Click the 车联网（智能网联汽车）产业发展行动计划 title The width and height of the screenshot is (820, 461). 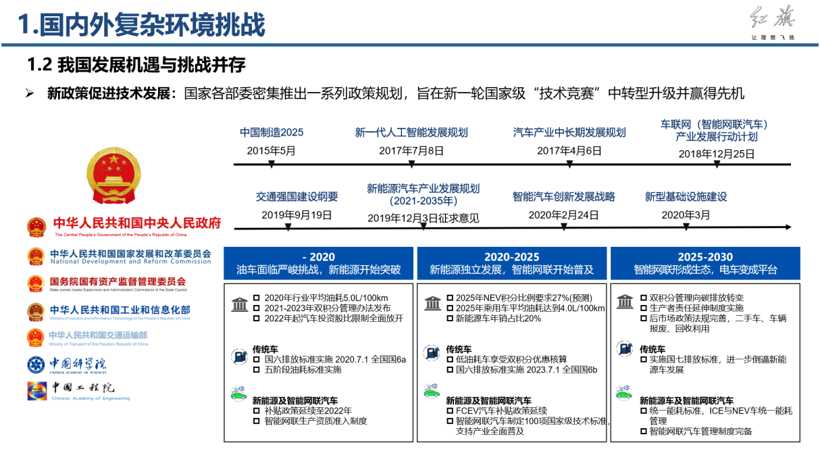[716, 131]
